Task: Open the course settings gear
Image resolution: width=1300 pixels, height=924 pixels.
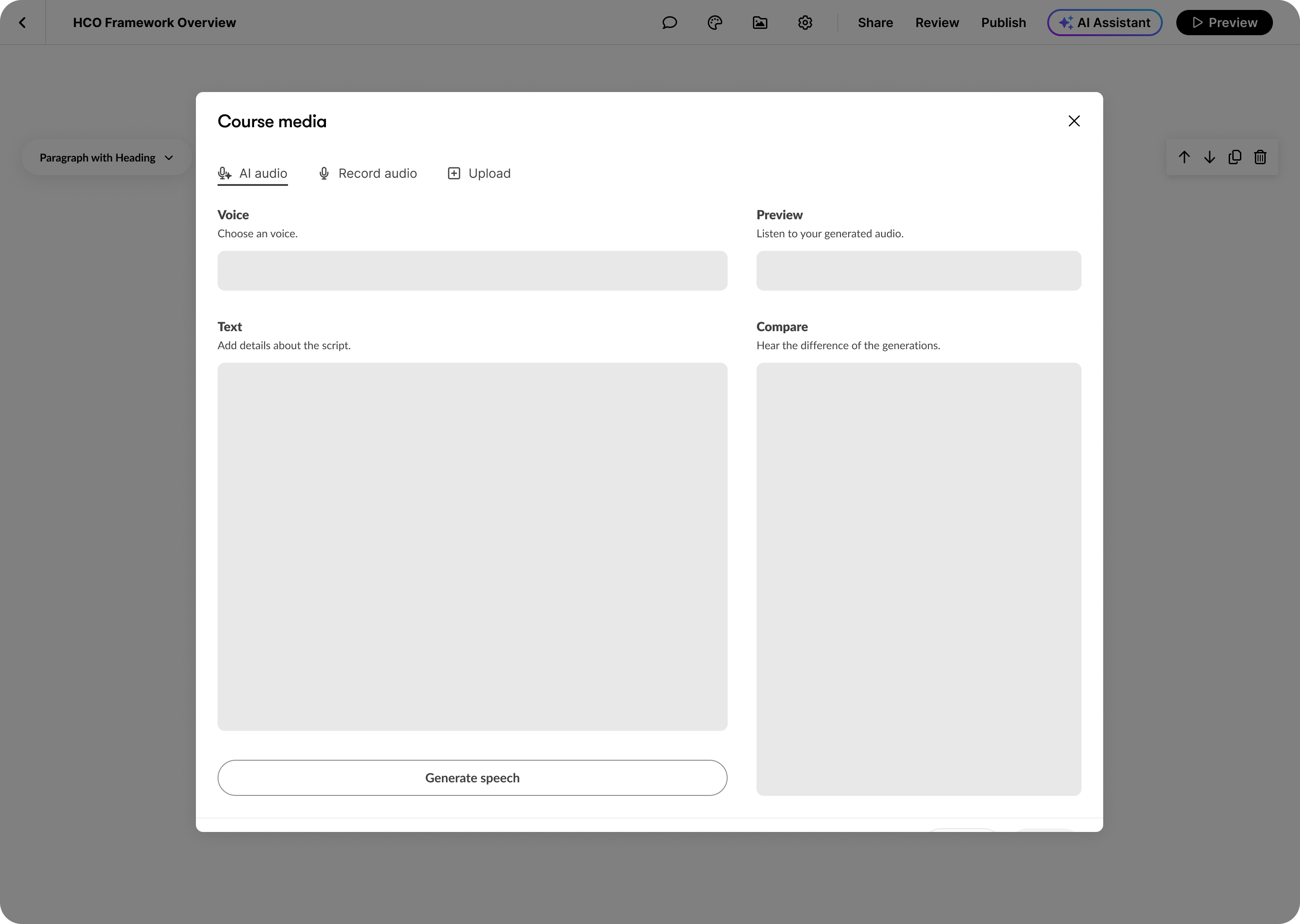Action: 805,23
